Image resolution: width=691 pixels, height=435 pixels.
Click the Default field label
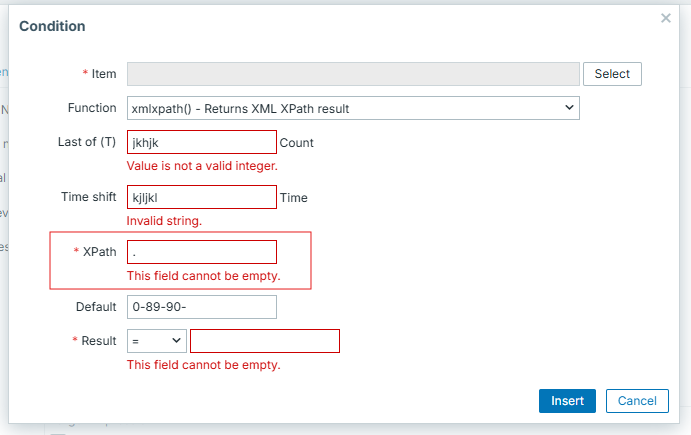click(x=96, y=307)
